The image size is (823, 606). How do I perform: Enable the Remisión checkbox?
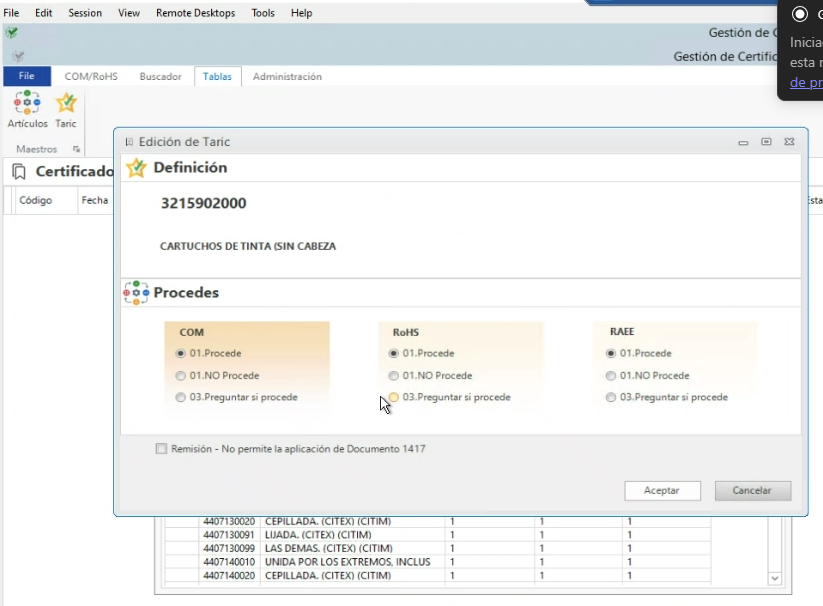[162, 449]
